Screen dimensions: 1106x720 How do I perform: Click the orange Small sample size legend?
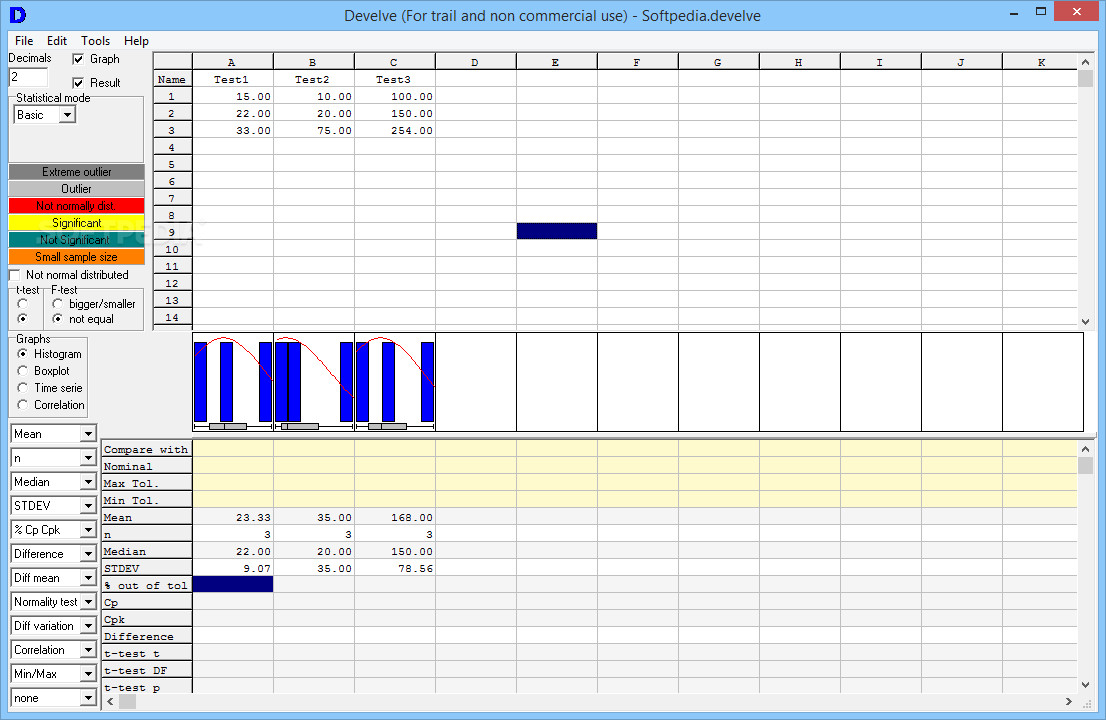coord(76,257)
